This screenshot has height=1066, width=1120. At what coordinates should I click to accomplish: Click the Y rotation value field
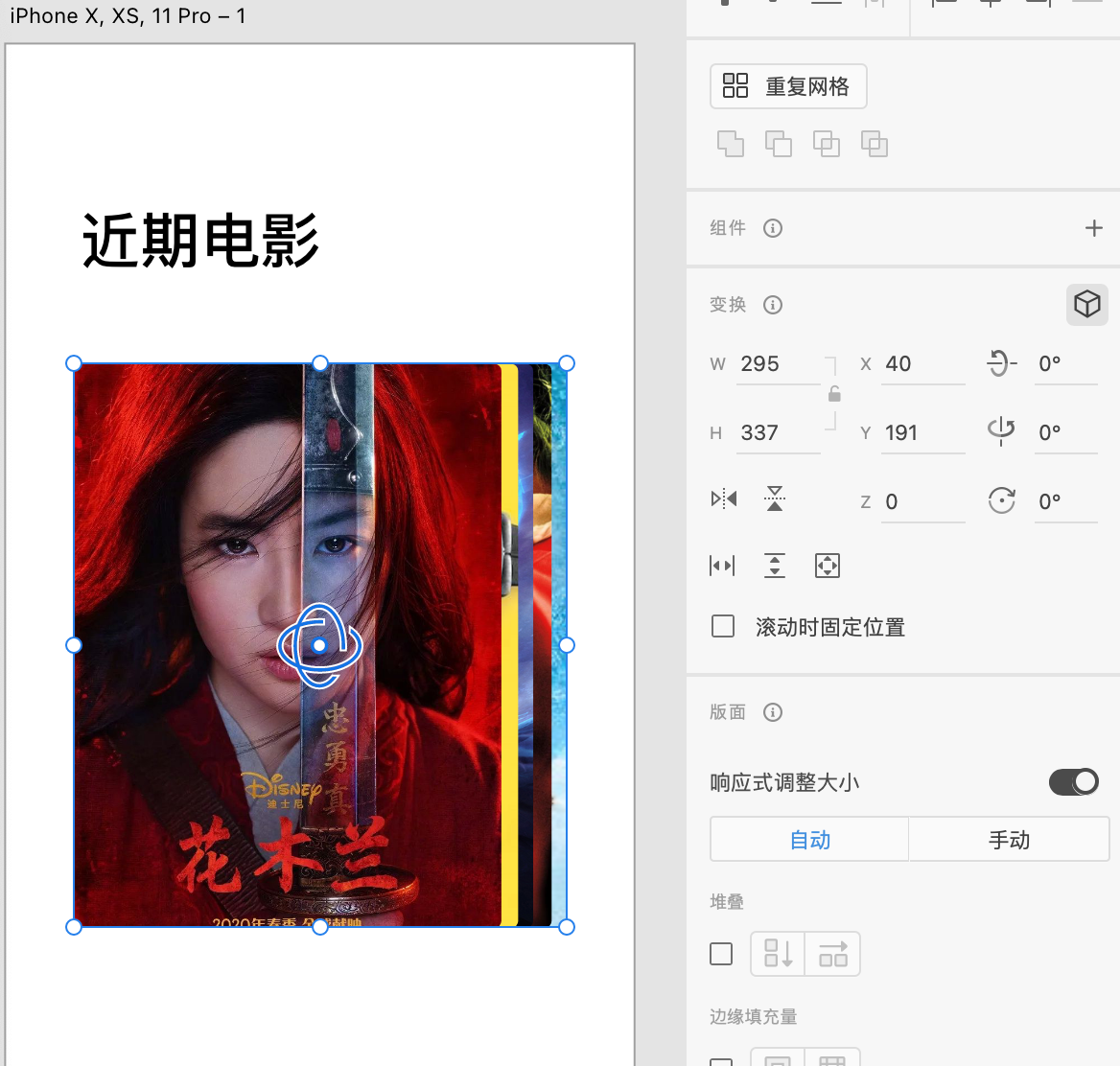(1065, 432)
